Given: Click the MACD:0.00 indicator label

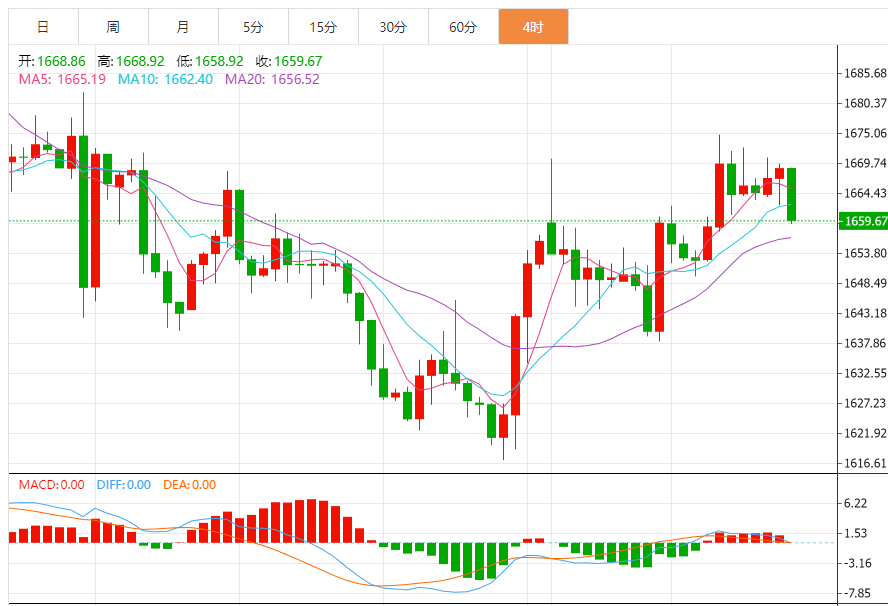Looking at the screenshot, I should [52, 485].
